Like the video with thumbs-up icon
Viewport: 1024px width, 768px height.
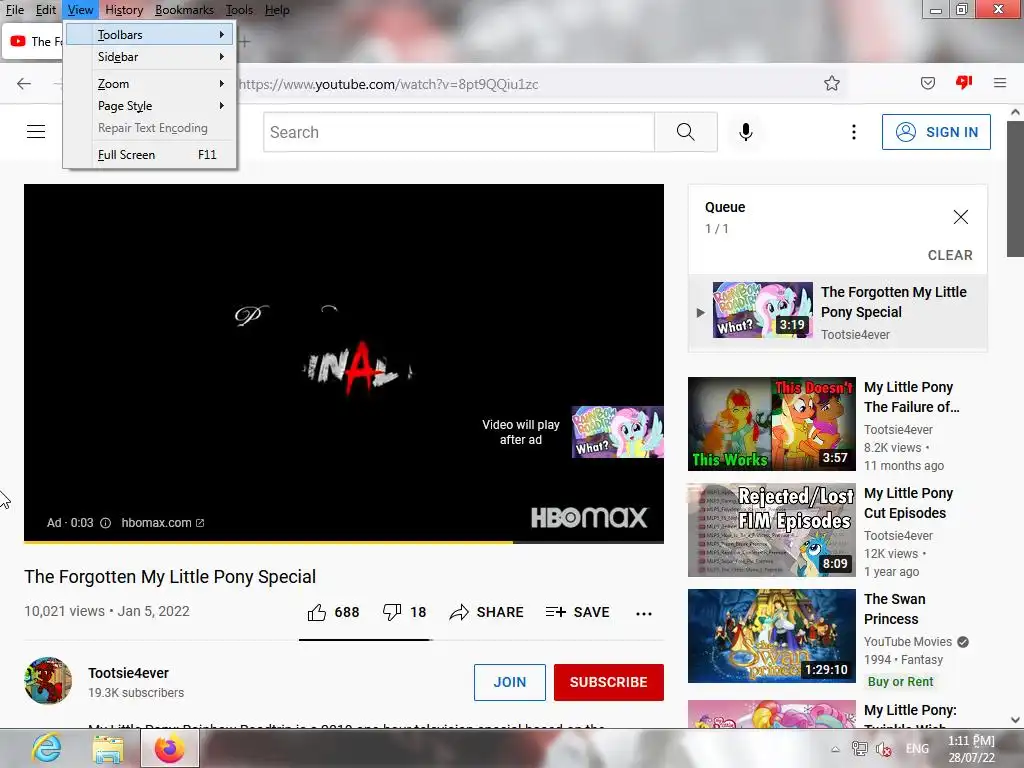pyautogui.click(x=317, y=612)
